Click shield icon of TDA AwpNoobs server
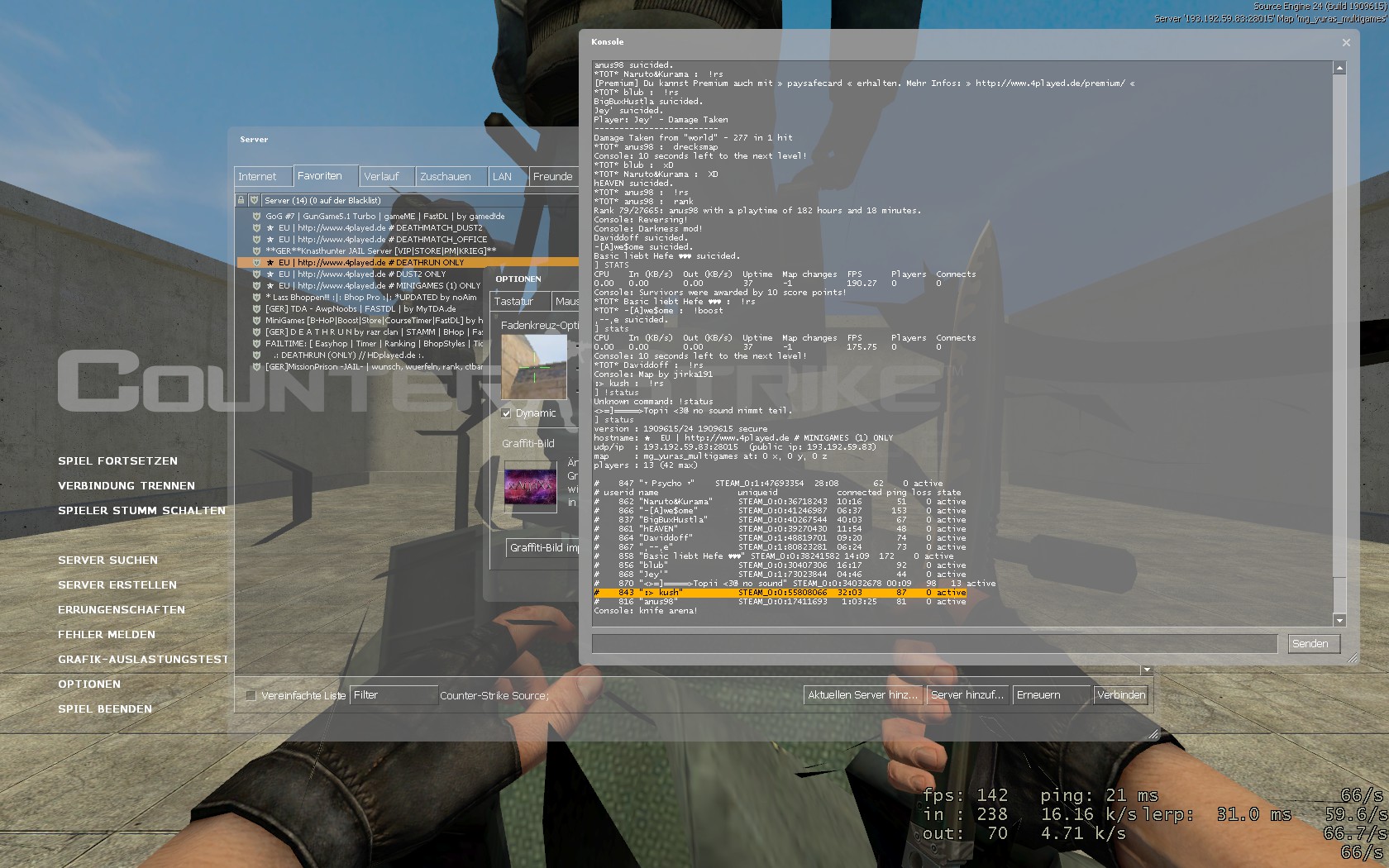This screenshot has height=868, width=1389. (x=256, y=308)
